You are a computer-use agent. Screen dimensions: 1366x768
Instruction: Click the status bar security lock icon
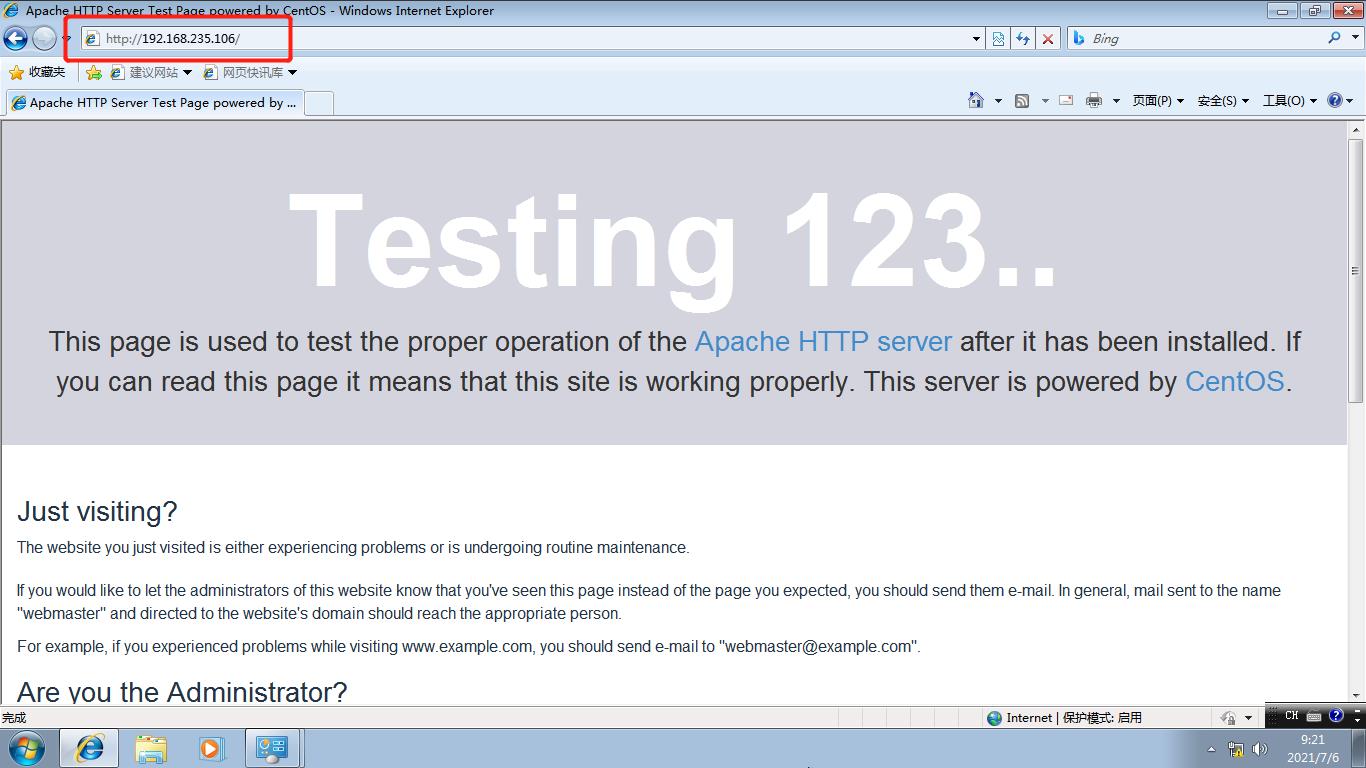[x=1229, y=718]
